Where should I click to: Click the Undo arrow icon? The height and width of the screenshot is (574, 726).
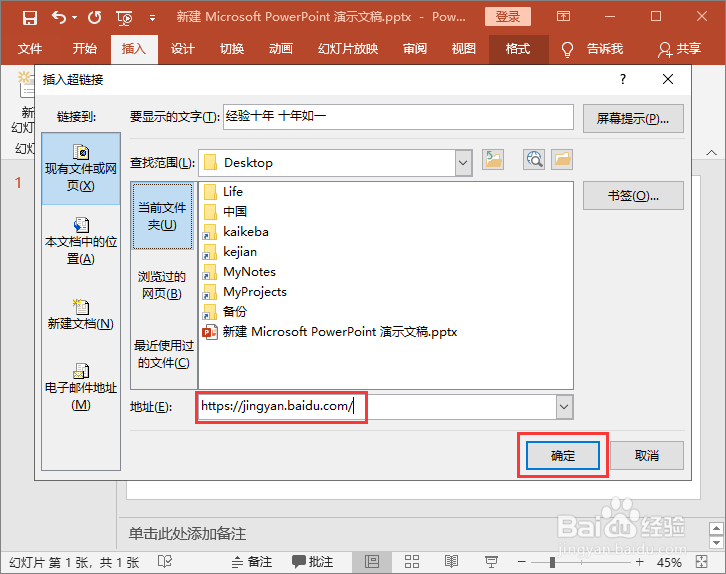point(59,18)
